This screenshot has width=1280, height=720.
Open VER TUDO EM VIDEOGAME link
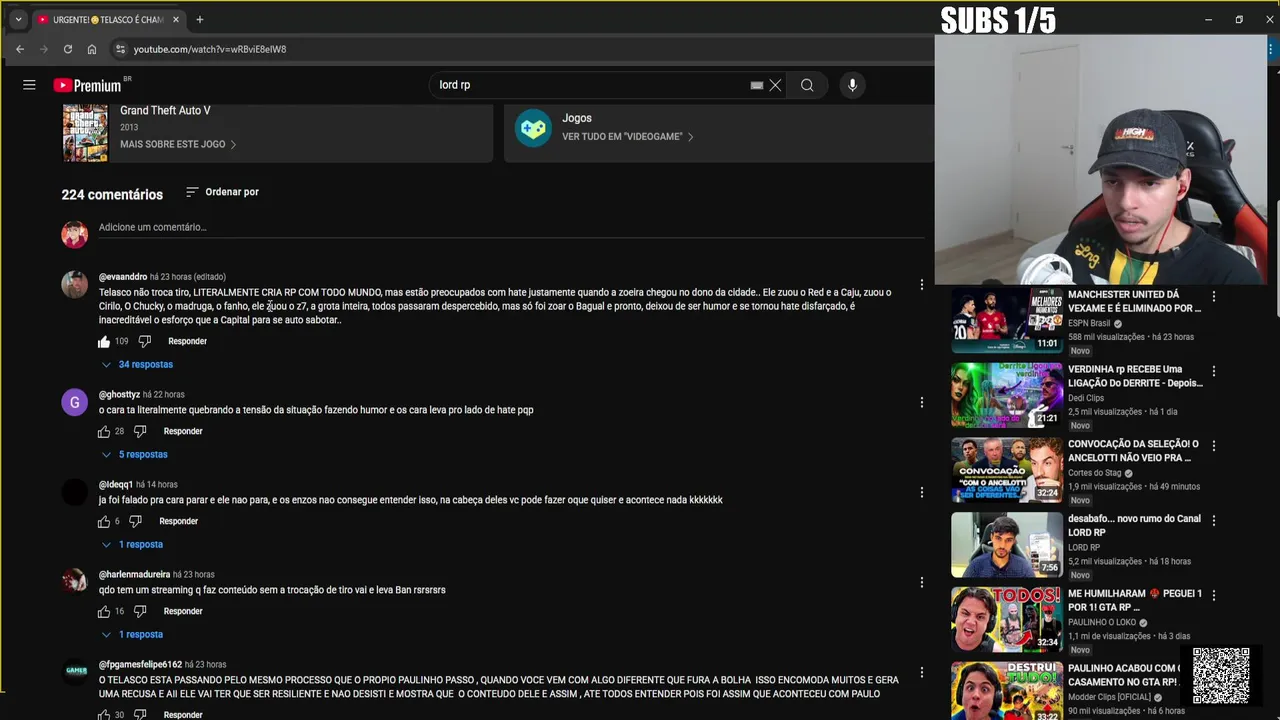[x=627, y=136]
